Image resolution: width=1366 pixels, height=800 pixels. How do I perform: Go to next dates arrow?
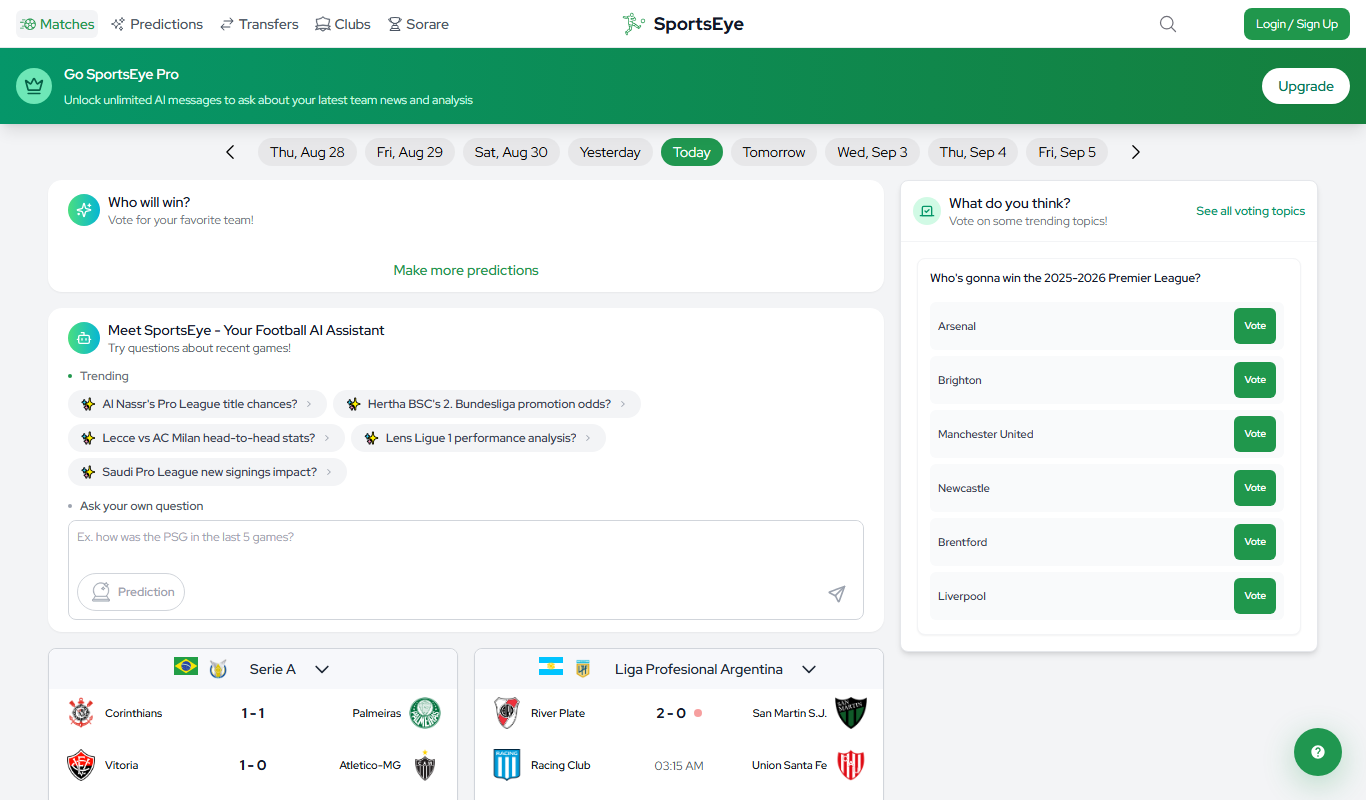point(1136,152)
